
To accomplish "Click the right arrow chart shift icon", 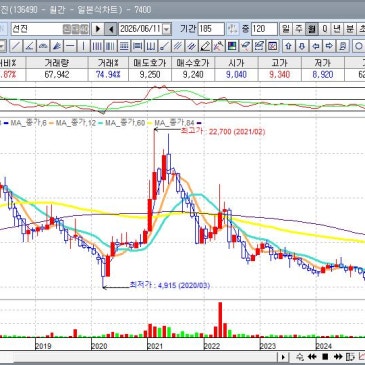I will coord(329,46).
